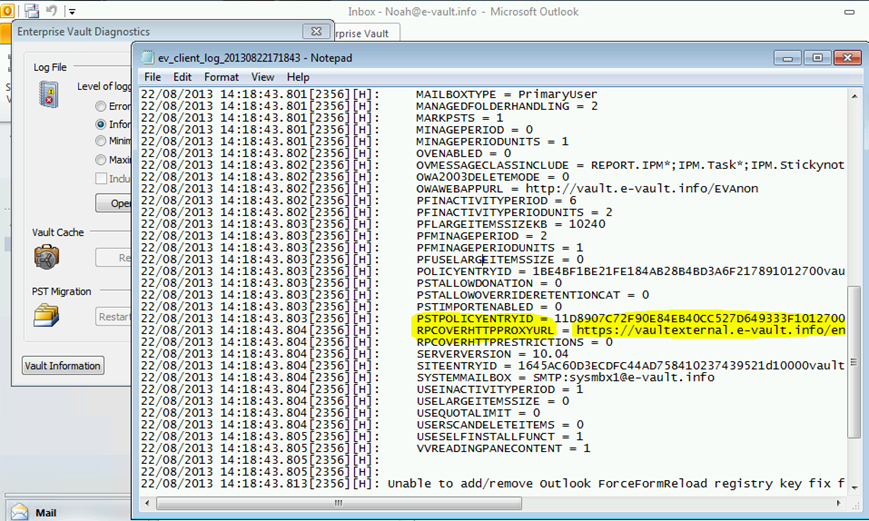
Task: Click the Open log button in Diagnostics
Action: point(114,203)
